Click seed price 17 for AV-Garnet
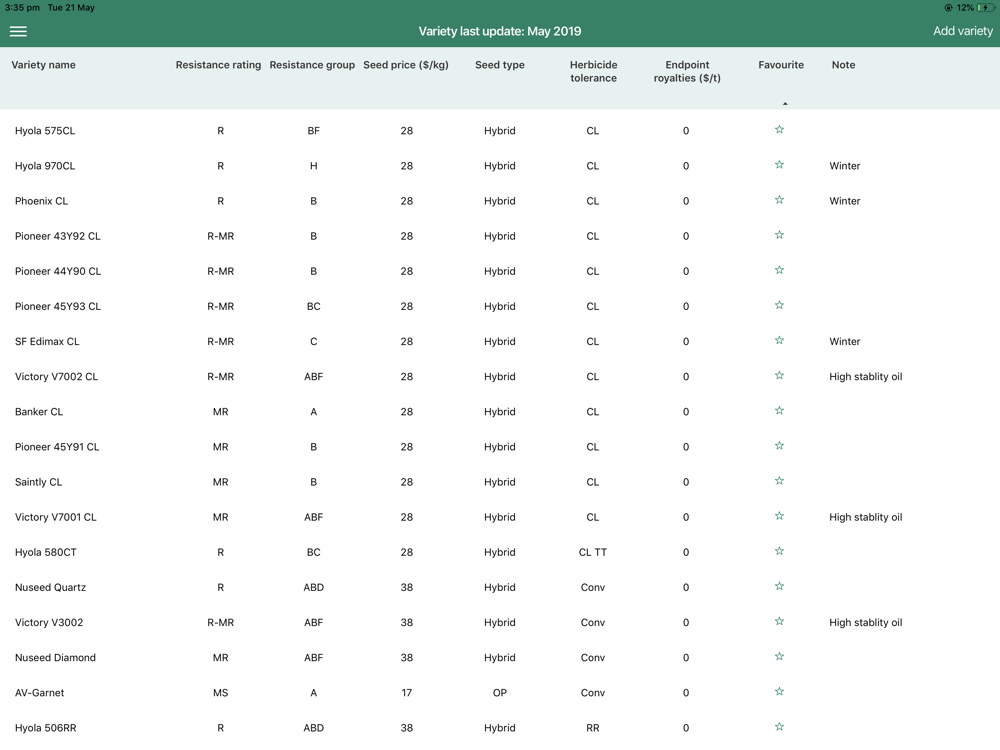This screenshot has height=750, width=1000. pos(407,692)
